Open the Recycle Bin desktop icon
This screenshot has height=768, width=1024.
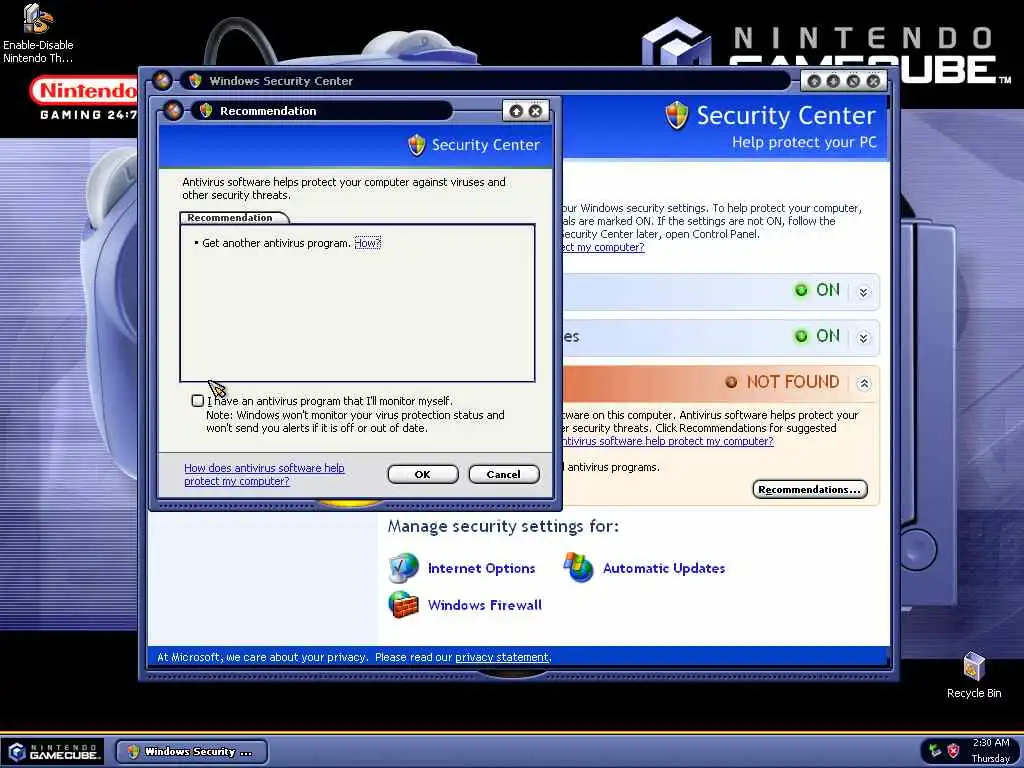974,675
